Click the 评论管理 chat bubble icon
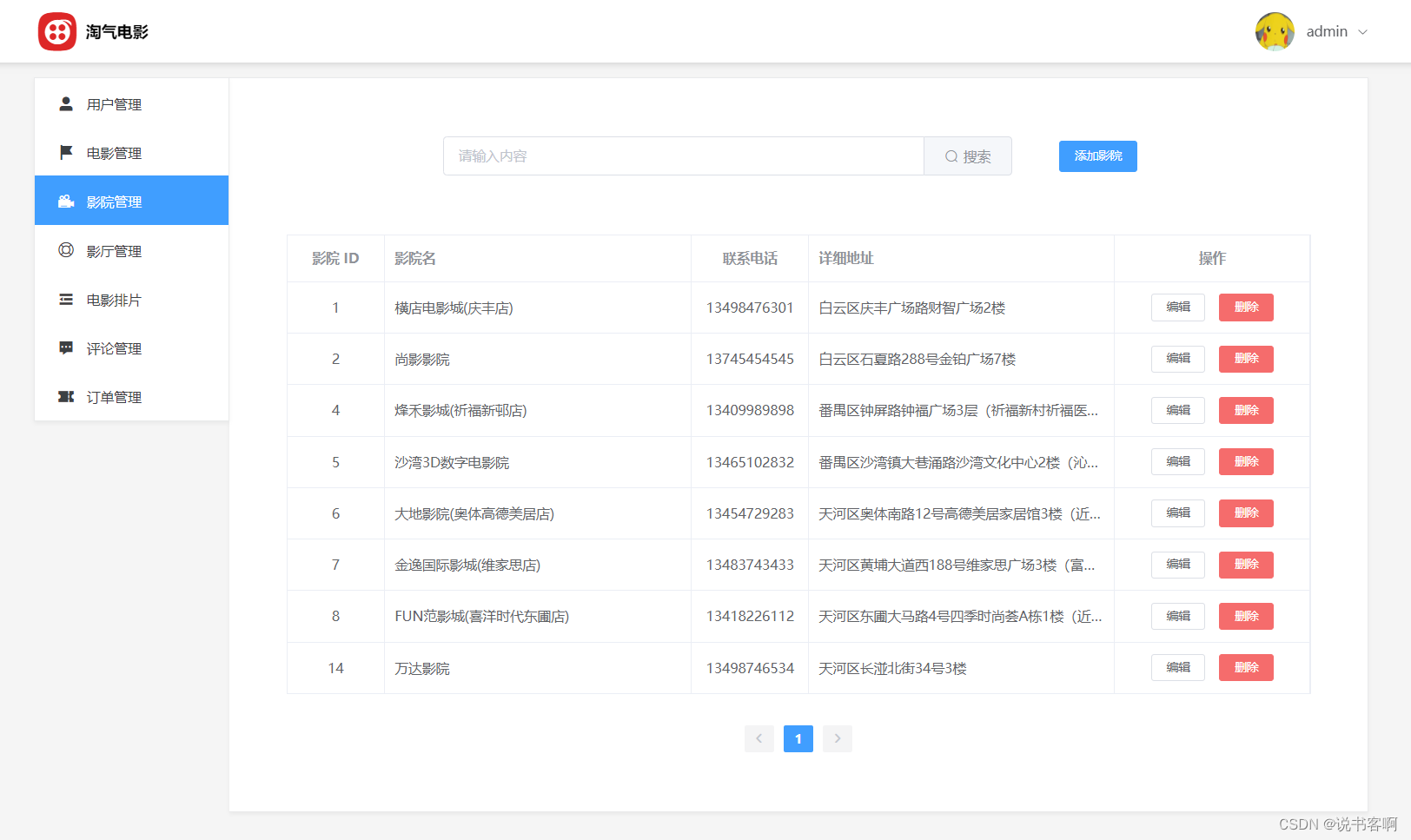The width and height of the screenshot is (1411, 840). (x=66, y=348)
